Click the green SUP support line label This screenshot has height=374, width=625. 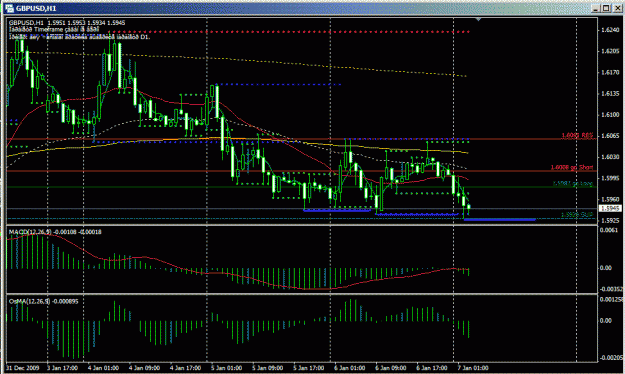click(x=577, y=215)
